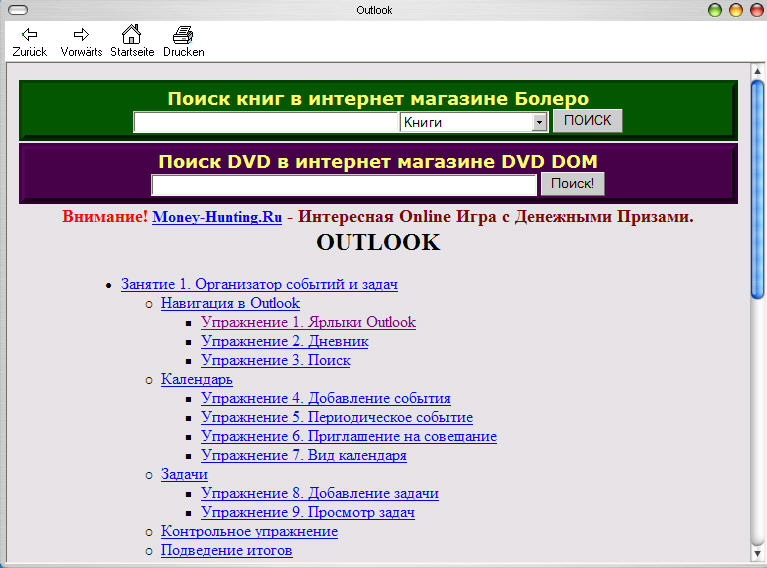Open the Money-Hunting.Ru link
The height and width of the screenshot is (568, 767).
pyautogui.click(x=217, y=217)
